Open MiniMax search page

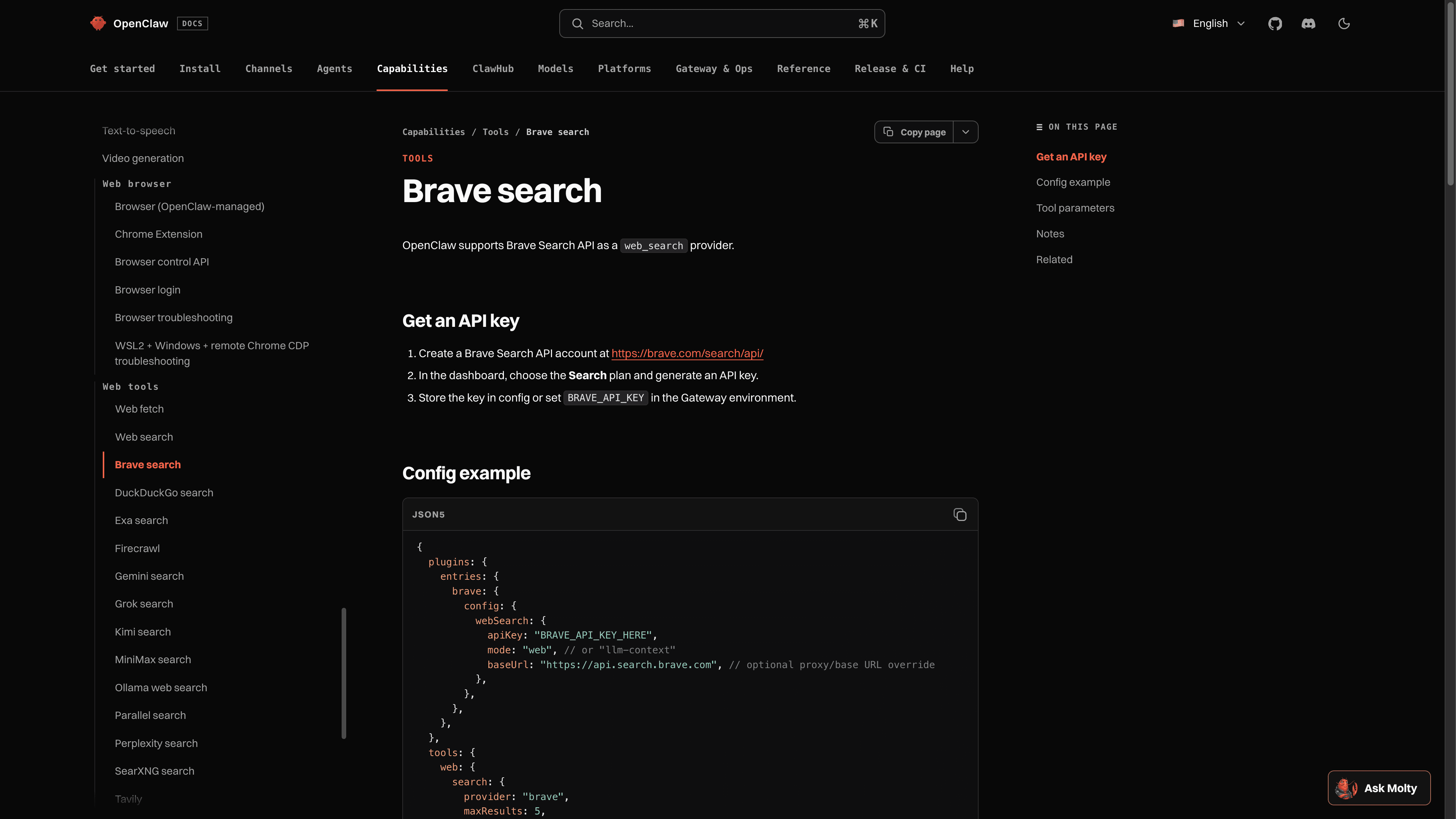click(x=152, y=660)
